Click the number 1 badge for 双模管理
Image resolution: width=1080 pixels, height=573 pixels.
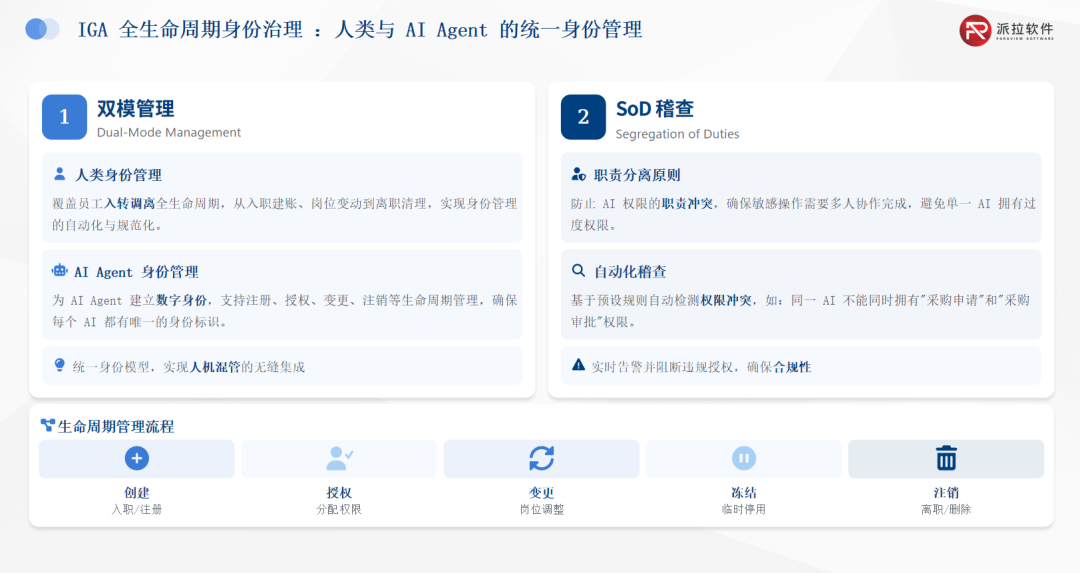coord(64,117)
